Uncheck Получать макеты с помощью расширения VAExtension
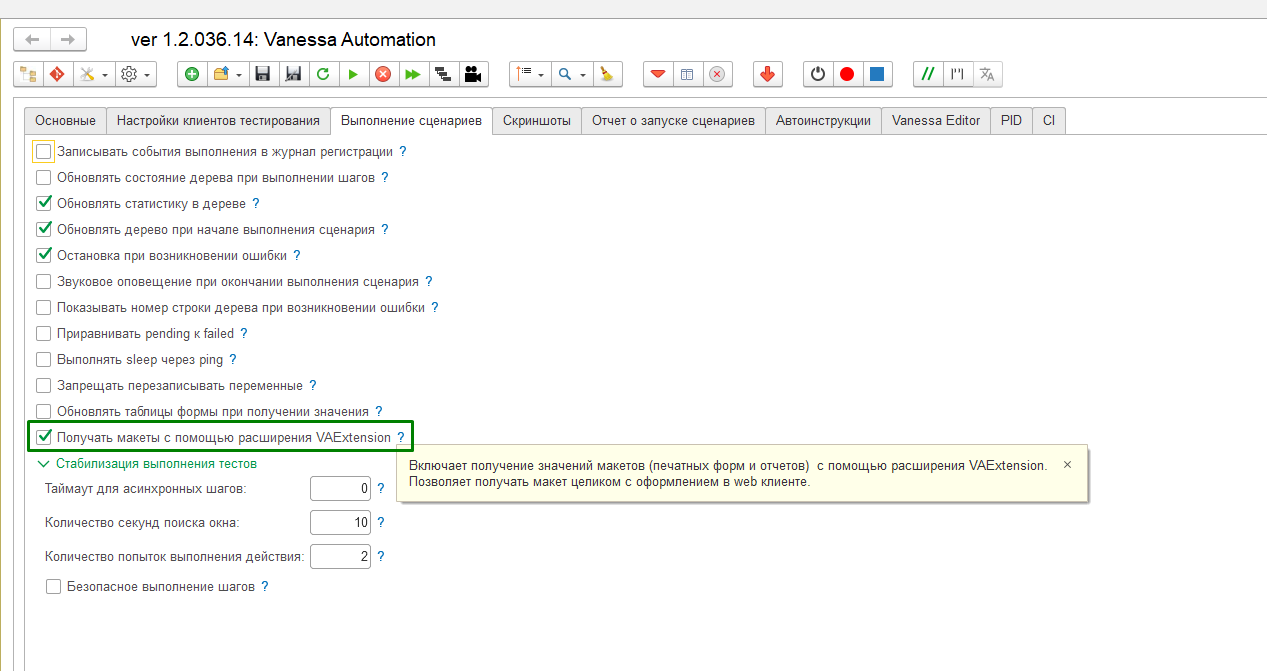Viewport: 1267px width, 671px height. [x=43, y=437]
